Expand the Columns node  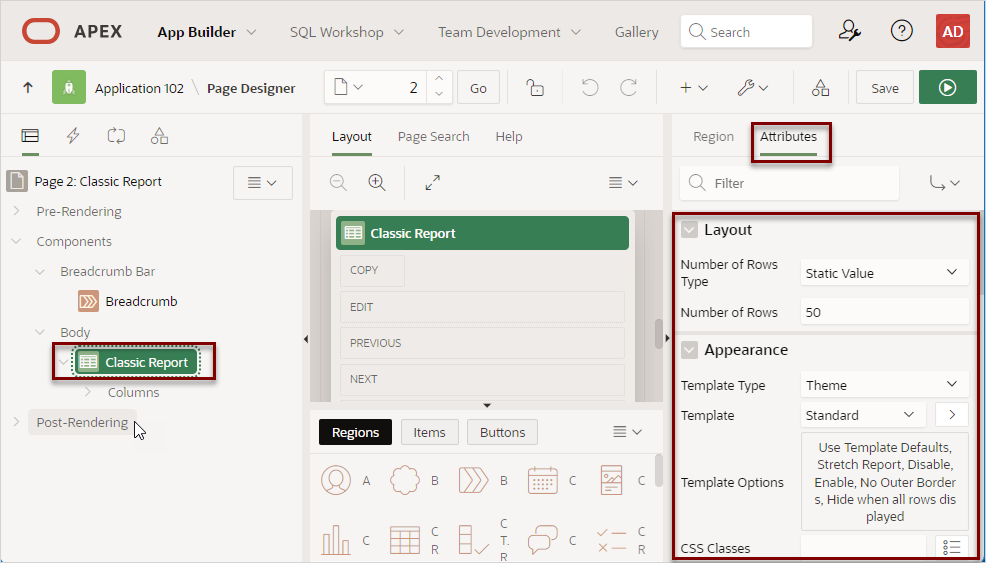click(x=87, y=392)
